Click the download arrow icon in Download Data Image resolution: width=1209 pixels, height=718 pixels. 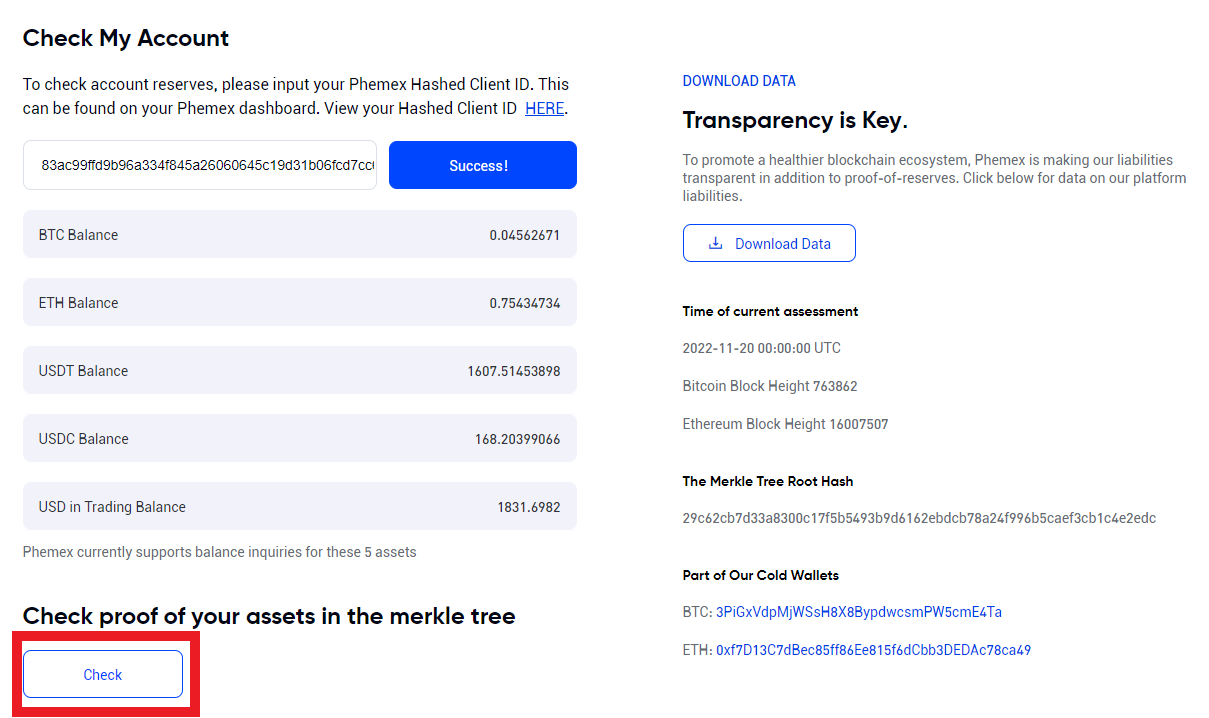pyautogui.click(x=715, y=243)
